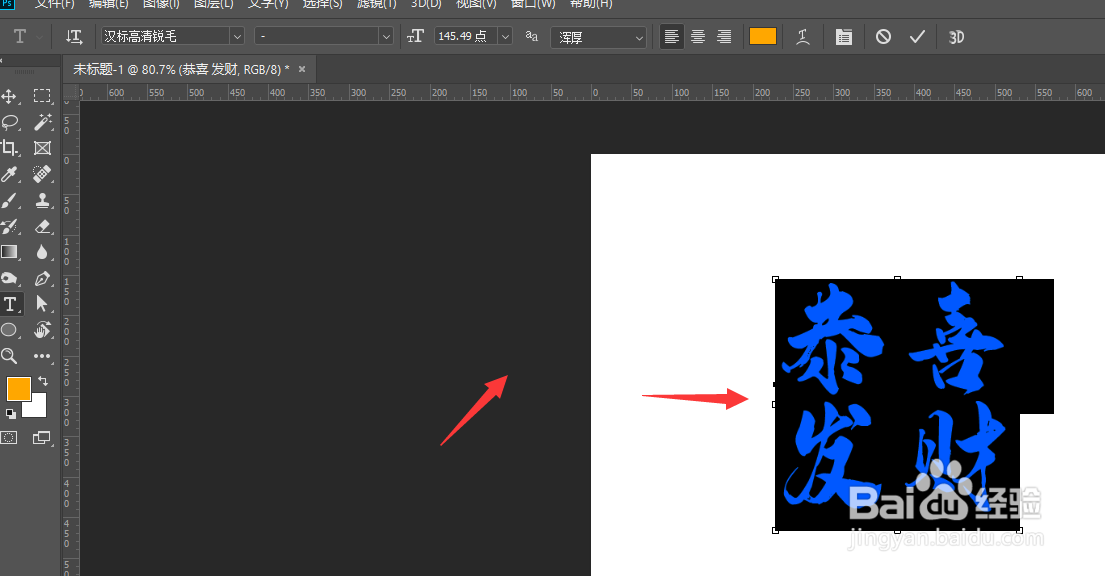Screen dimensions: 1105x576
Task: Open the 图层(L) menu
Action: click(214, 4)
